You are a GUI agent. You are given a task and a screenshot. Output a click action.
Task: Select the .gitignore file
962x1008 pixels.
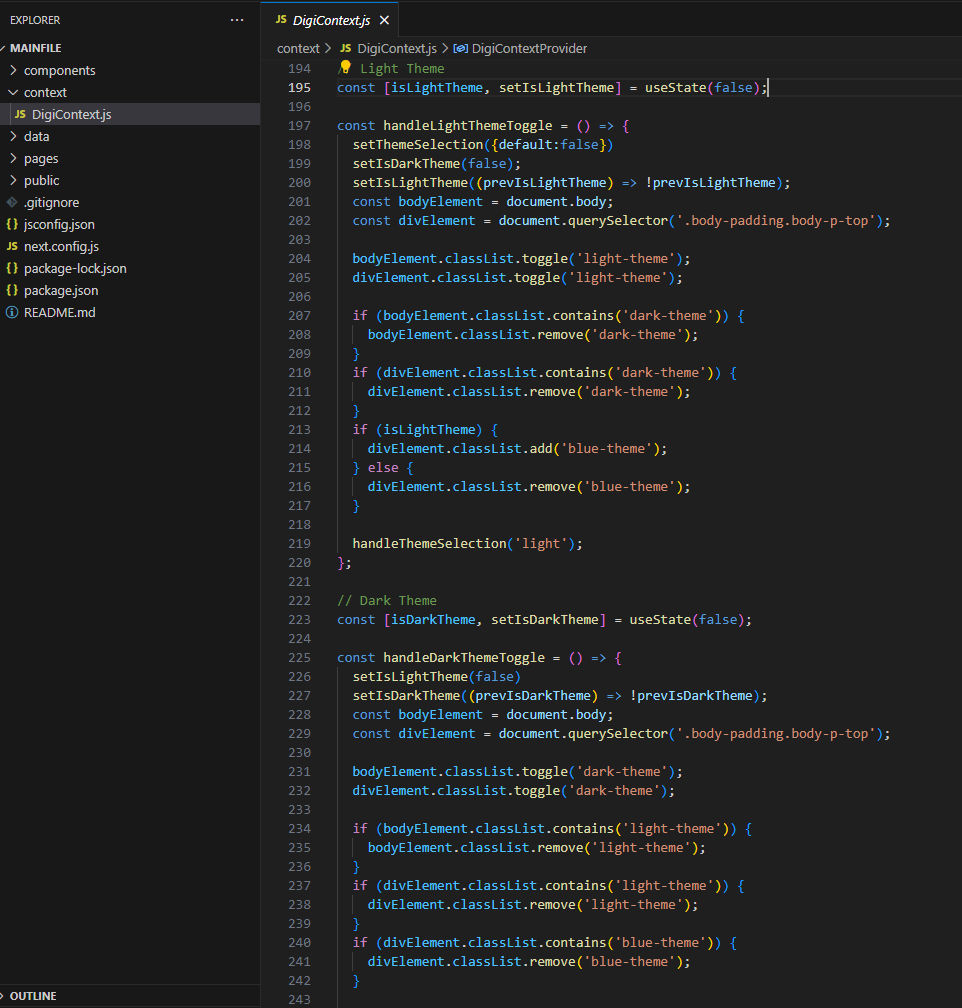pos(51,202)
